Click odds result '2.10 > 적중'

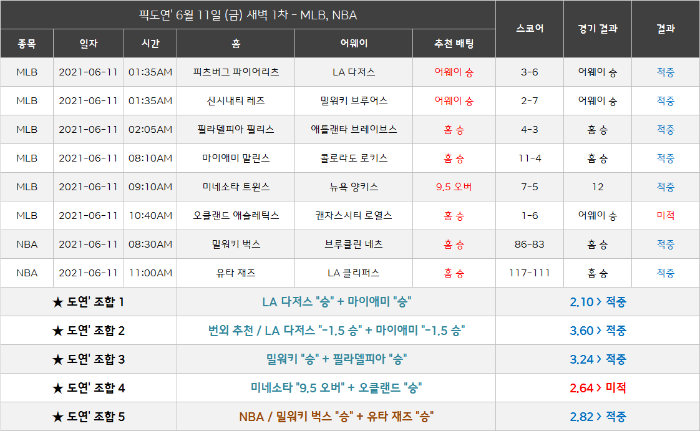coord(598,302)
